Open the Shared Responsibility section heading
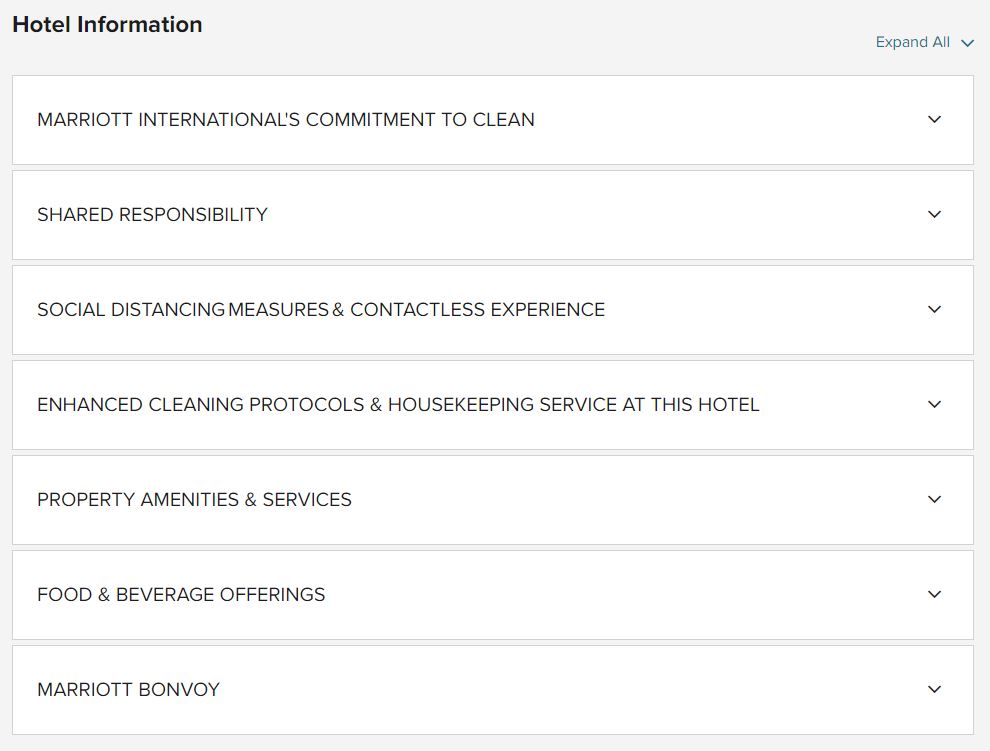 coord(152,215)
